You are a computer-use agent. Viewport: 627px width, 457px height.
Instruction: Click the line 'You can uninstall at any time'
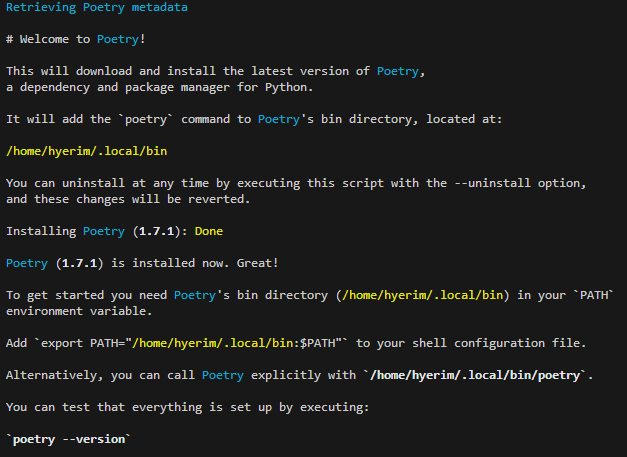(x=296, y=183)
